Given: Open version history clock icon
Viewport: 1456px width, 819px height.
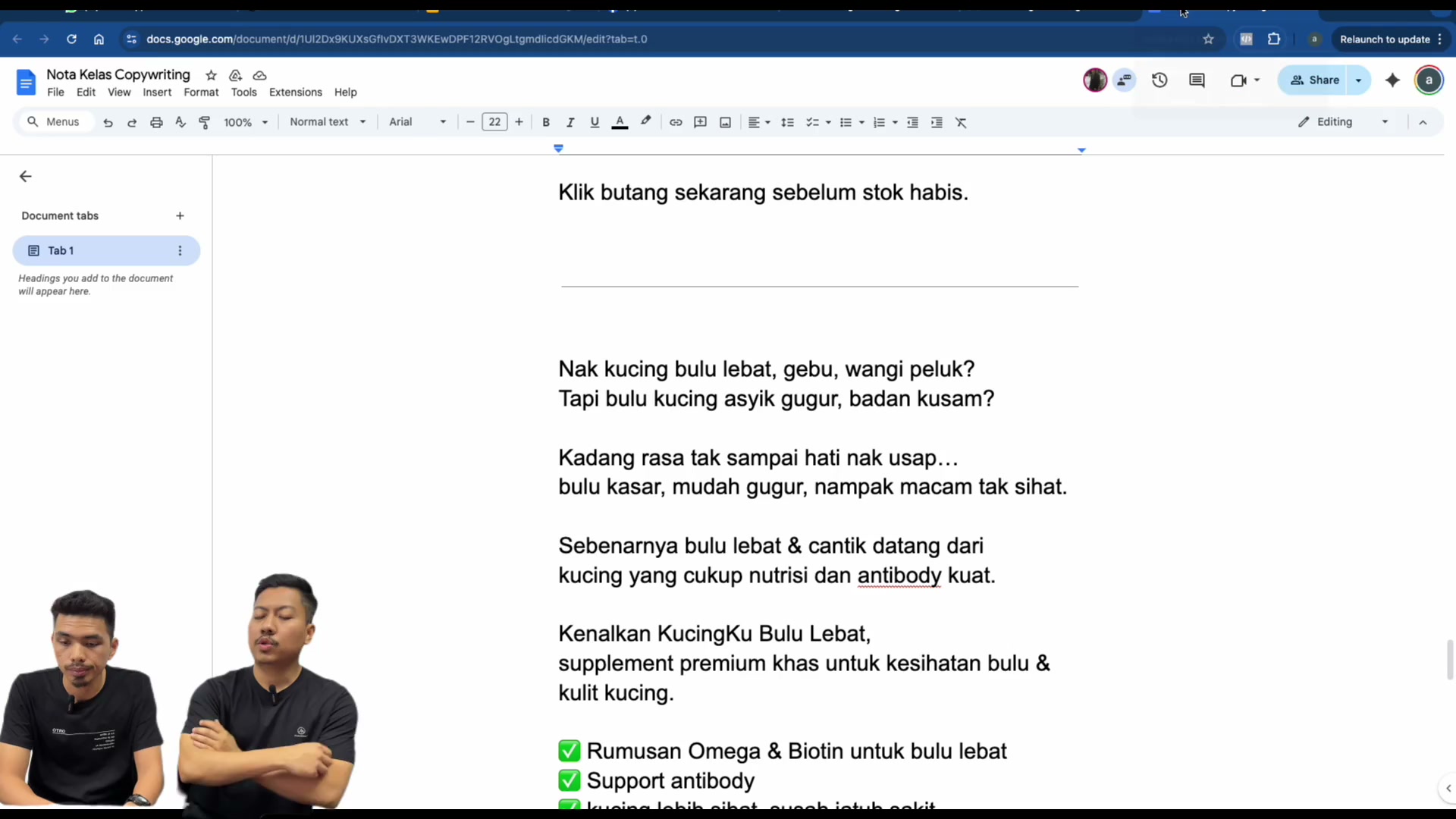Looking at the screenshot, I should click(1159, 80).
